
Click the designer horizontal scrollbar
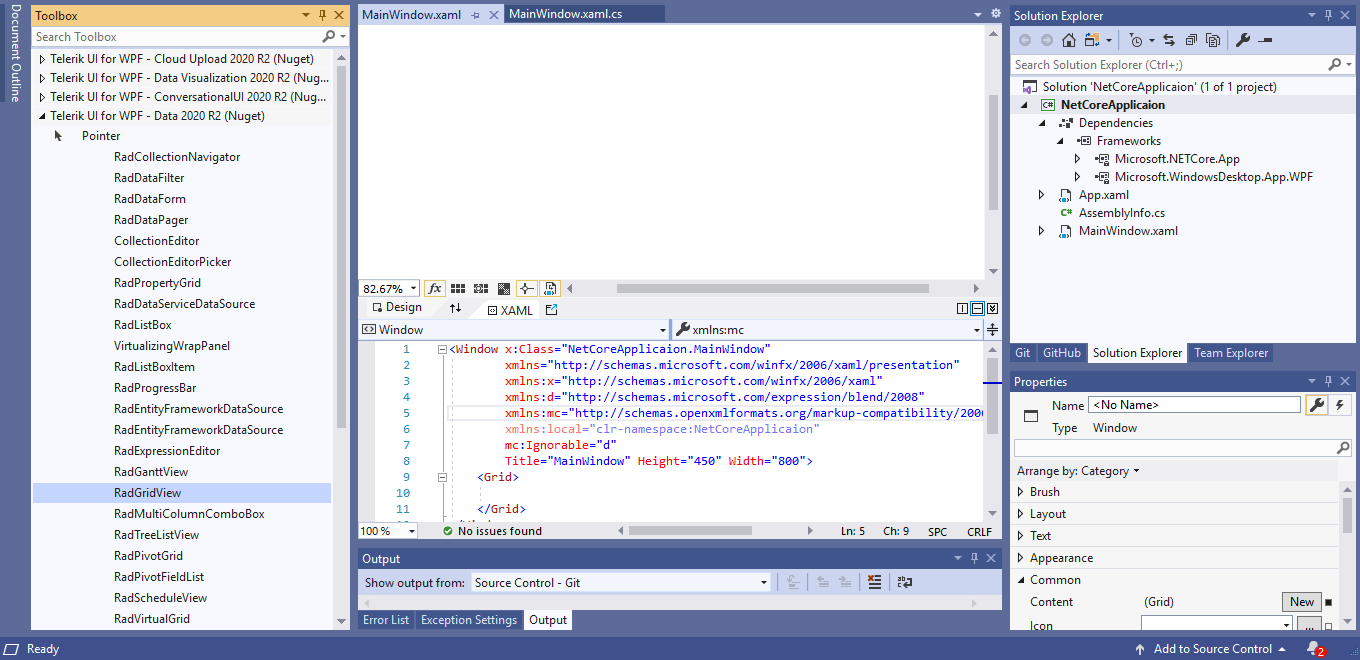click(775, 288)
